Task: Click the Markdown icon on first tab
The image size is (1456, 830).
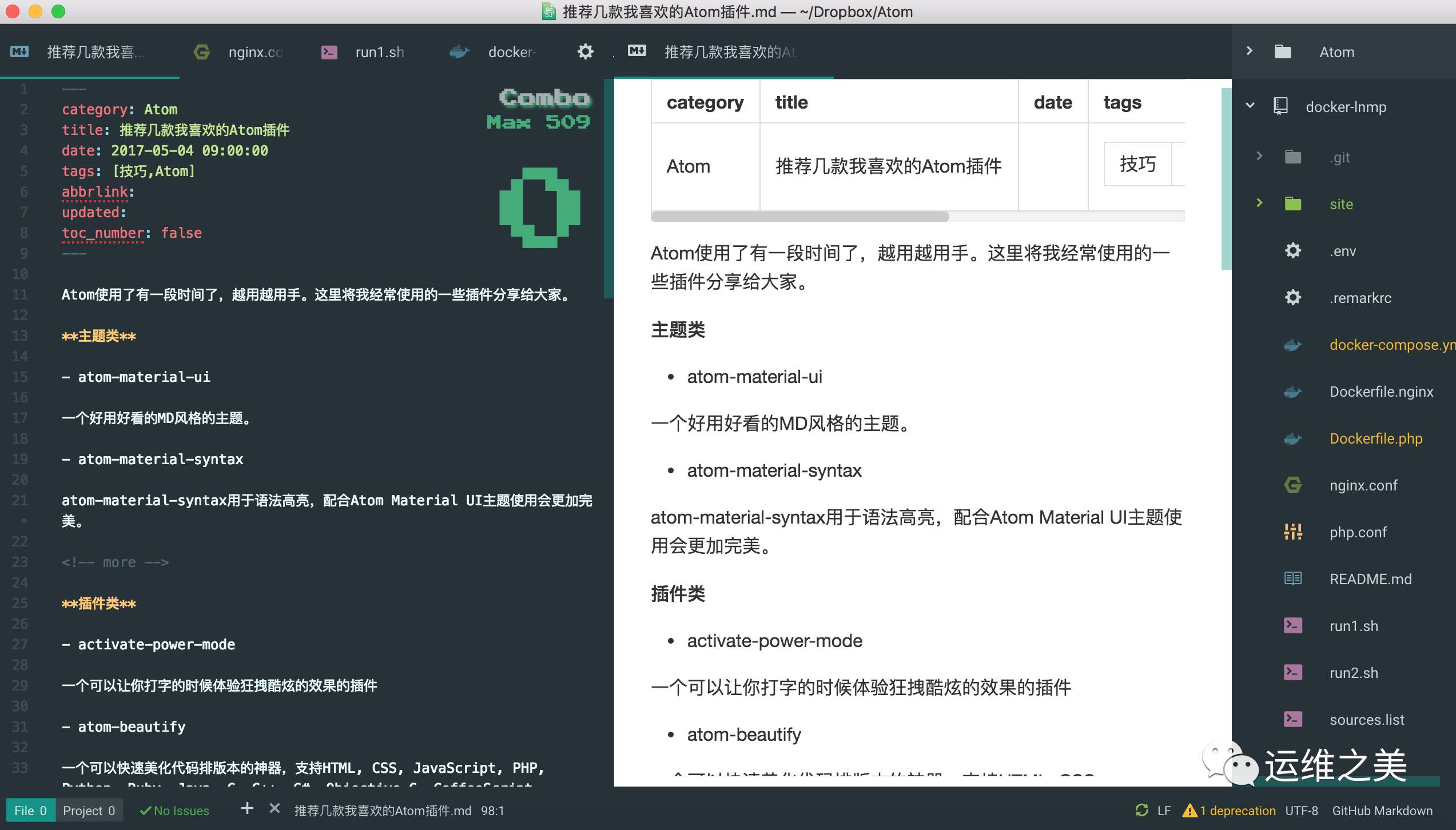Action: (x=19, y=52)
